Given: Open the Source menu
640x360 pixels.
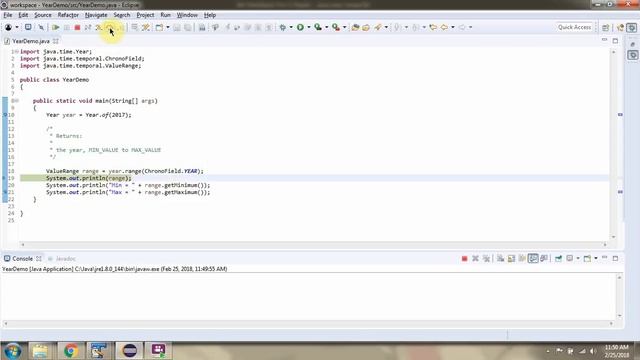Looking at the screenshot, I should [x=43, y=15].
